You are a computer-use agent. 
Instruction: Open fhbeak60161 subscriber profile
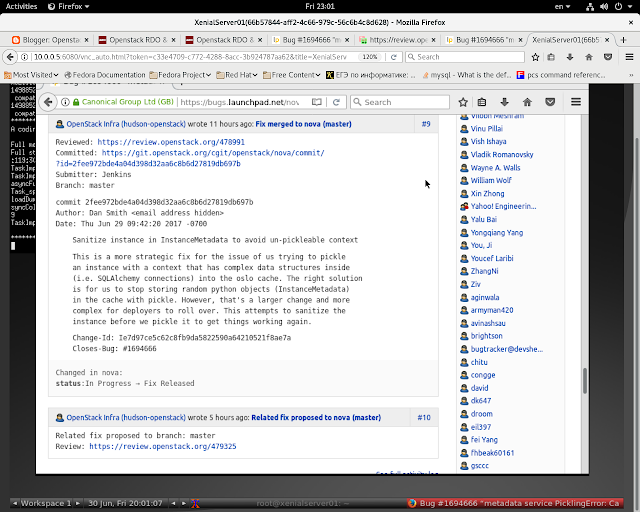(x=492, y=453)
